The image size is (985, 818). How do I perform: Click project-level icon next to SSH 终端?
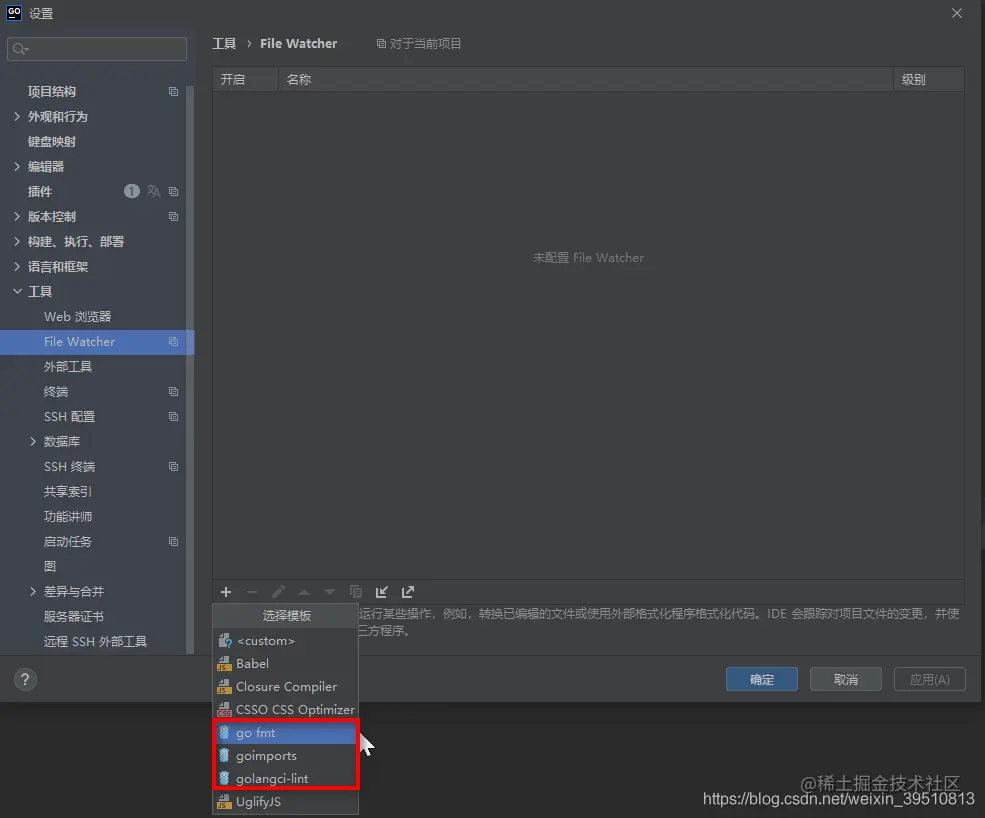coord(173,467)
